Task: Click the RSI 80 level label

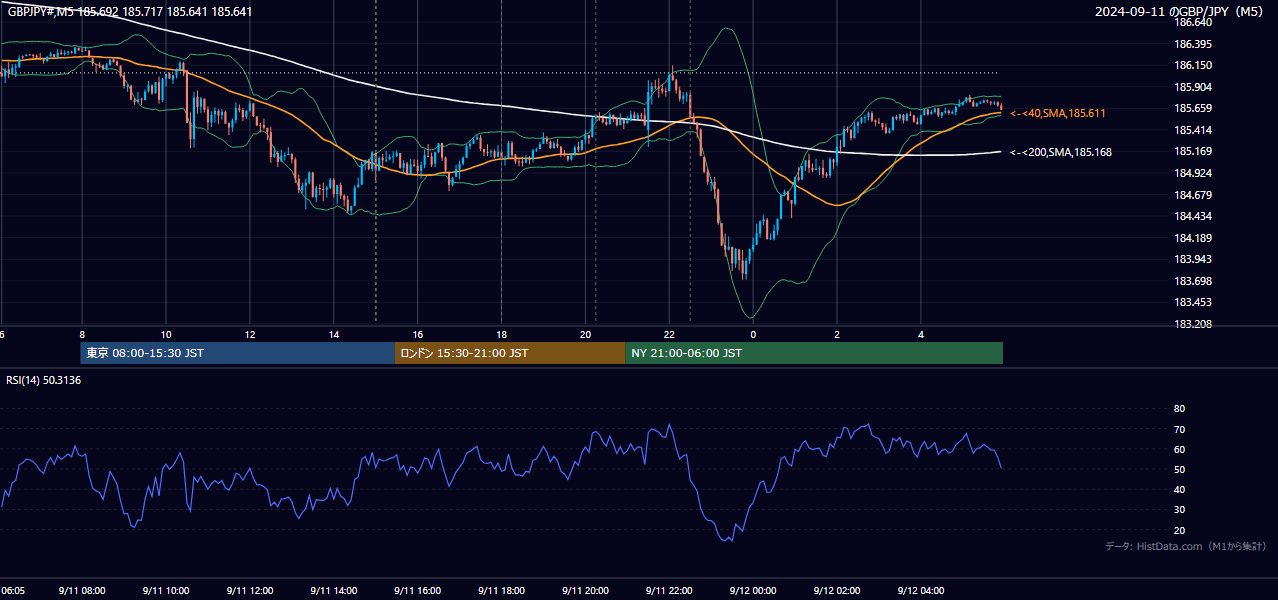Action: point(1179,409)
